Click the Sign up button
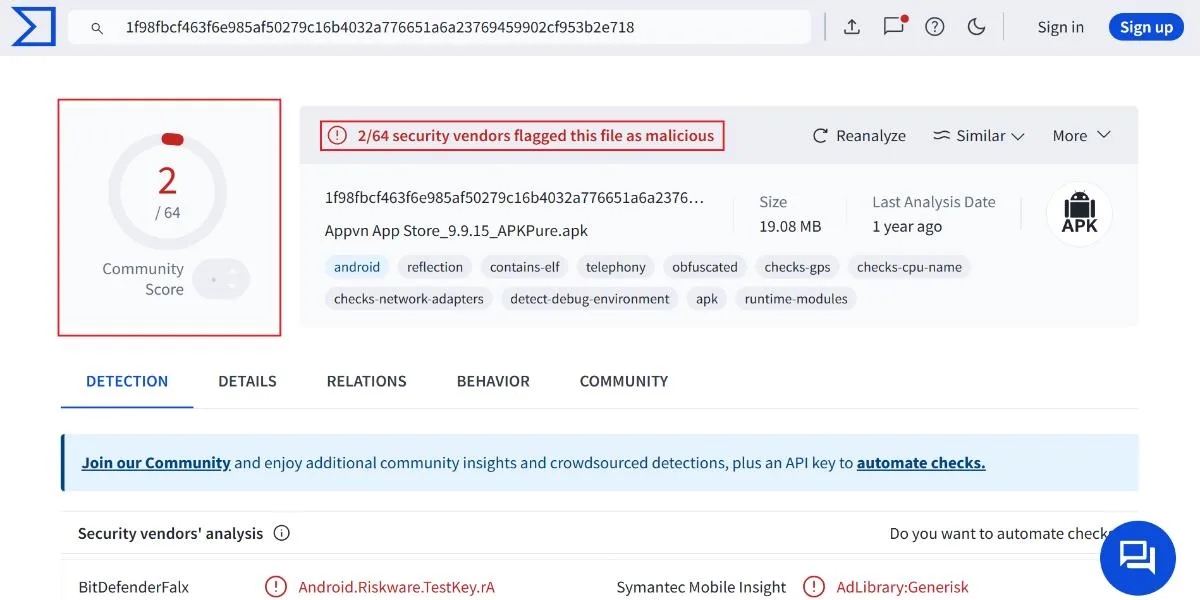The height and width of the screenshot is (600, 1200). [x=1146, y=27]
